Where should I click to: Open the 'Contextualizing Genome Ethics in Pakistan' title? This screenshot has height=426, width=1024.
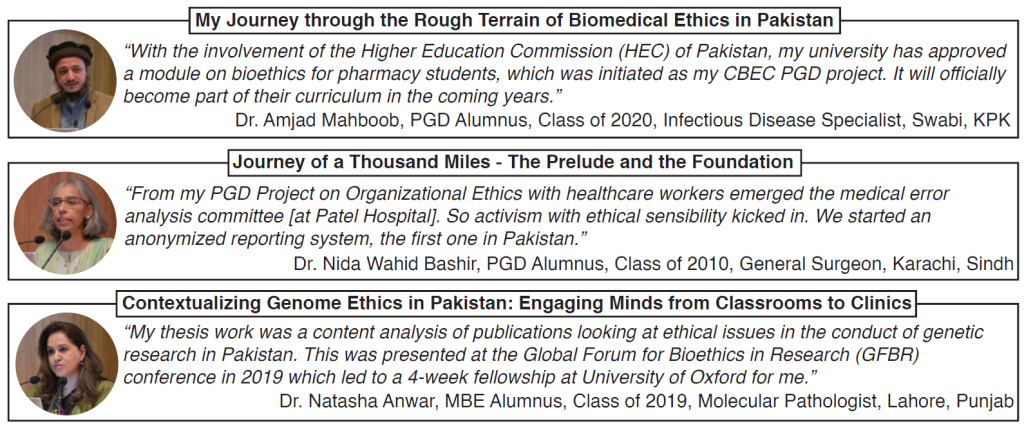pyautogui.click(x=516, y=303)
